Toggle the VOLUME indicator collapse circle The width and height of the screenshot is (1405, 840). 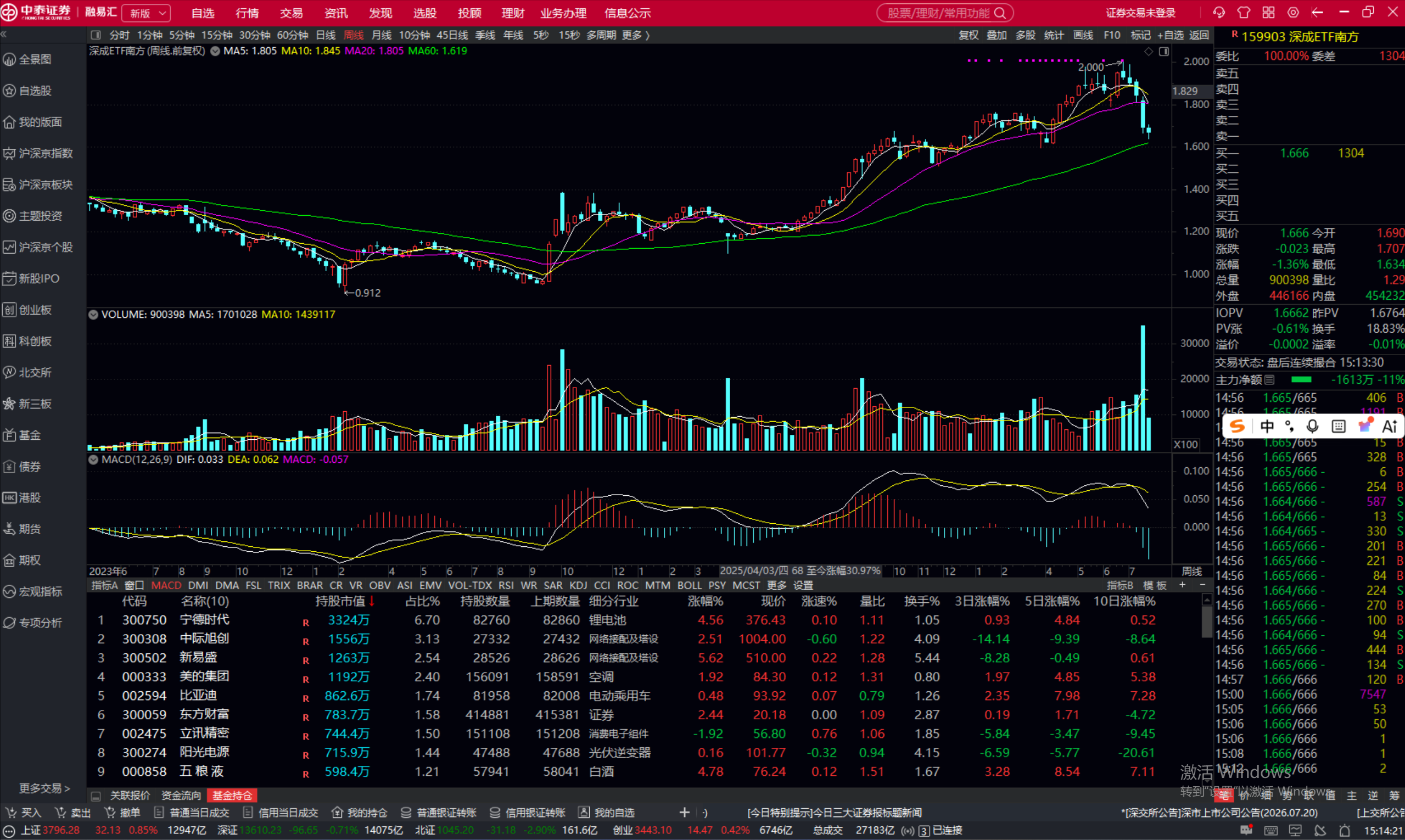tap(93, 314)
